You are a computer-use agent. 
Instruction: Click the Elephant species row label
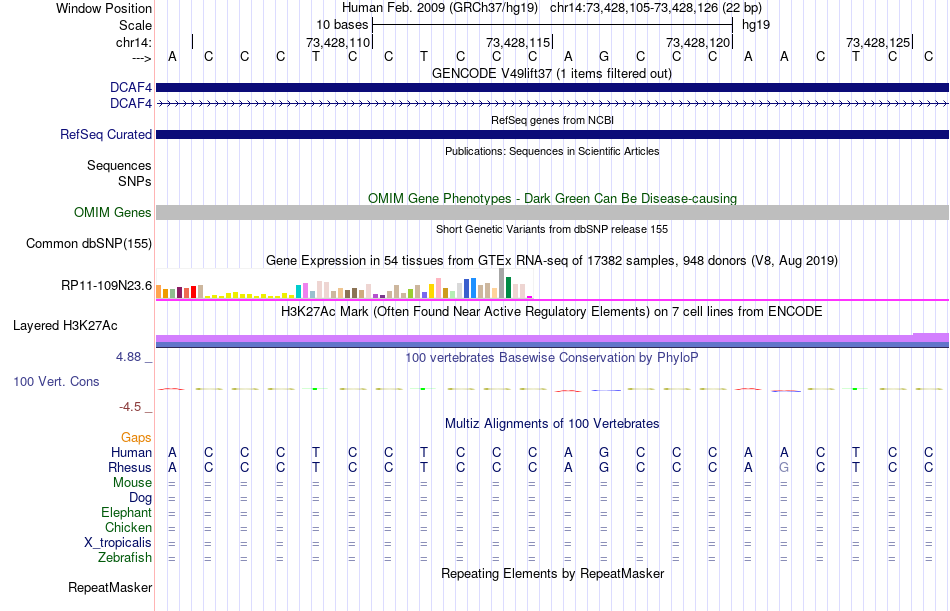[x=126, y=513]
